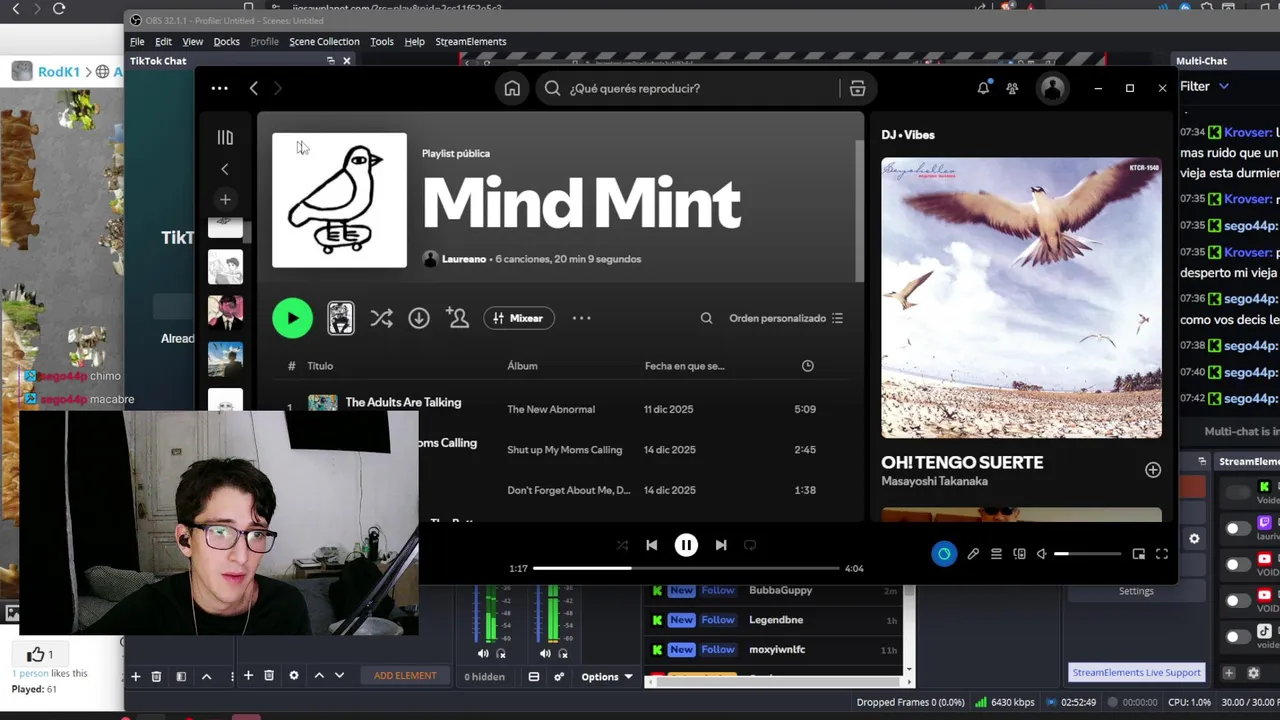Image resolution: width=1280 pixels, height=720 pixels.
Task: Toggle the Twitch lauriv account switch
Action: pyautogui.click(x=1238, y=528)
